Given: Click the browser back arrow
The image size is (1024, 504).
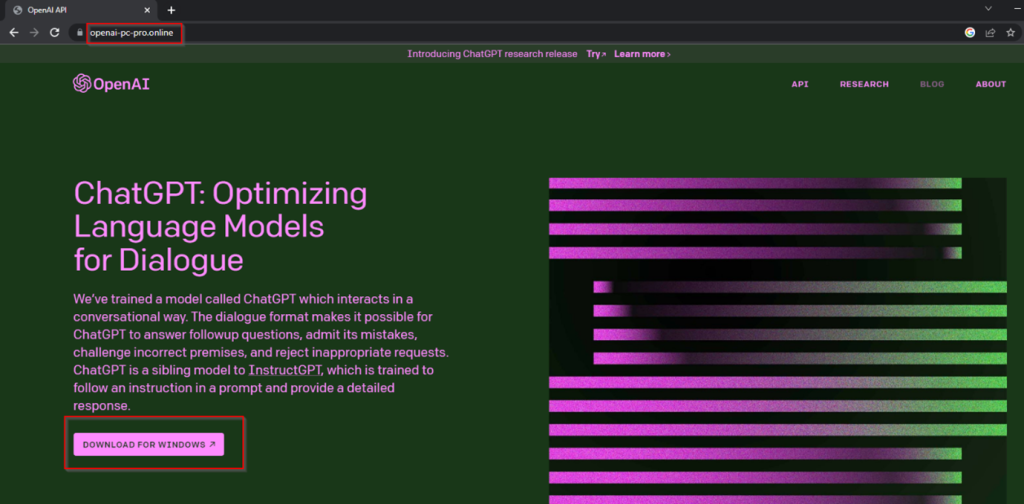Looking at the screenshot, I should pyautogui.click(x=13, y=32).
